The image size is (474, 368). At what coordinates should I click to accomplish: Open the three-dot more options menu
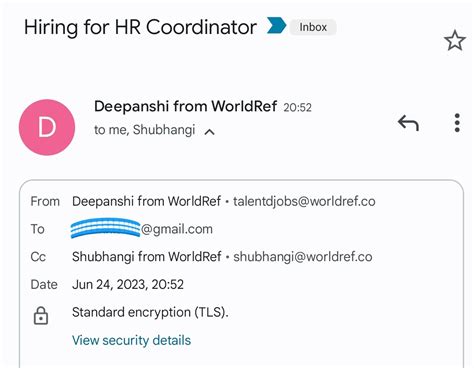click(457, 123)
